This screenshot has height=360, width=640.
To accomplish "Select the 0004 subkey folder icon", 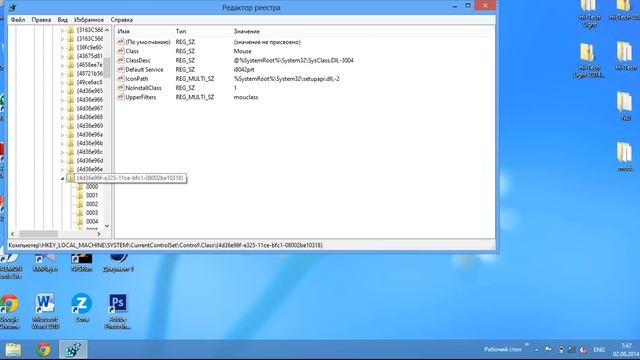I will coord(80,221).
